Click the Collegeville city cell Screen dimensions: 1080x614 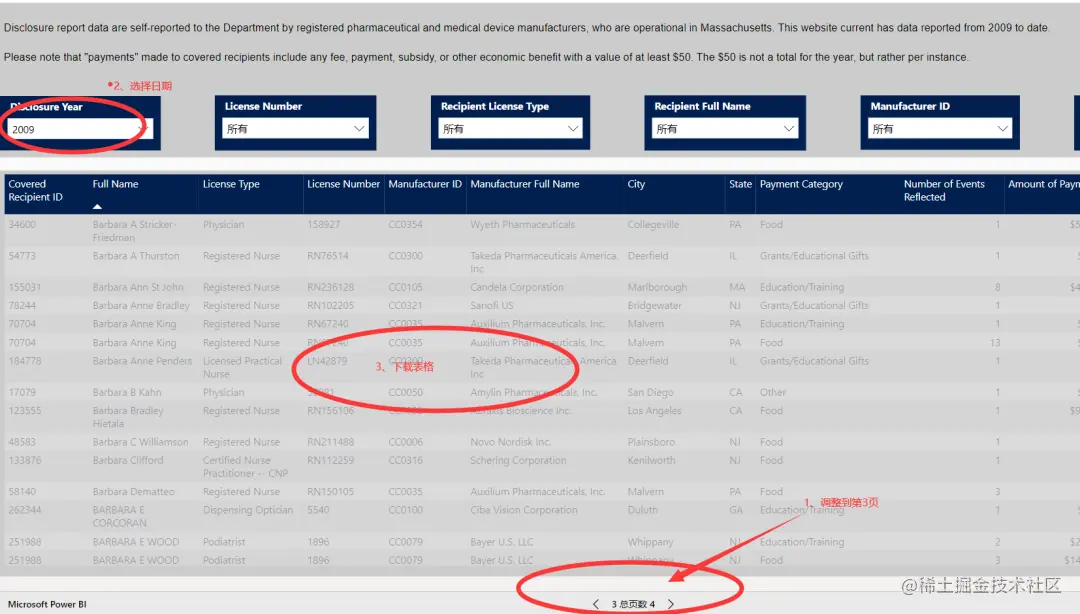click(x=653, y=225)
